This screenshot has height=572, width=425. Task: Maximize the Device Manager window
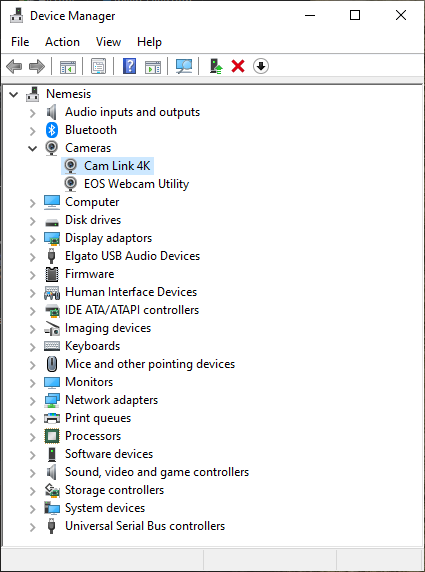pos(355,15)
